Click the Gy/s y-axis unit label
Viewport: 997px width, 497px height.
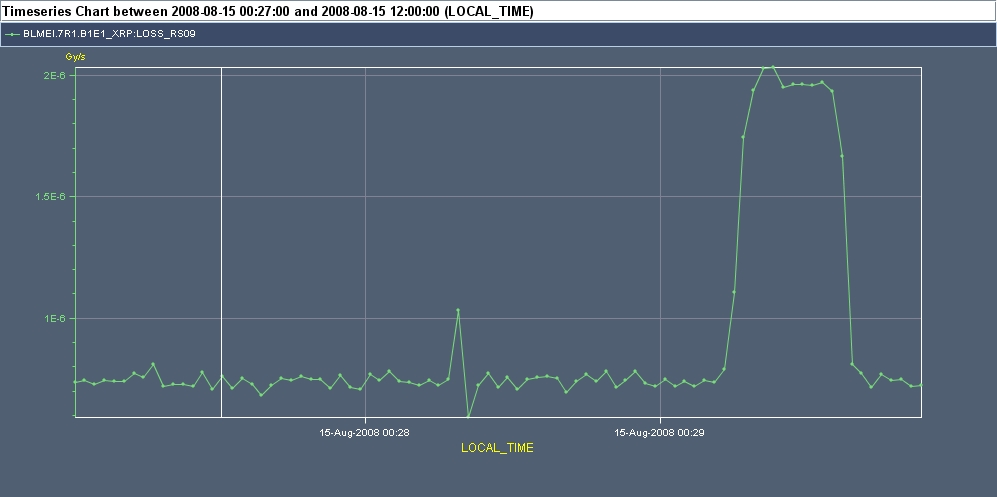click(x=75, y=57)
